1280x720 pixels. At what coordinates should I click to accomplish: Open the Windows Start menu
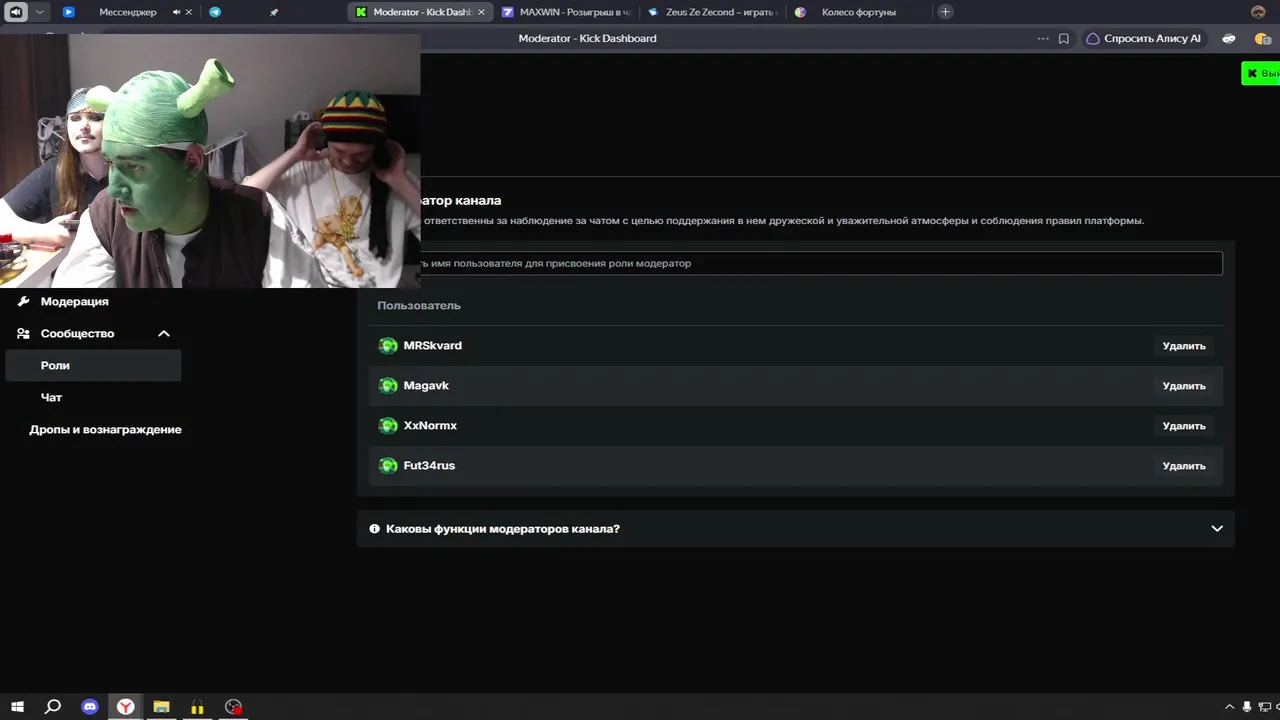click(x=17, y=707)
